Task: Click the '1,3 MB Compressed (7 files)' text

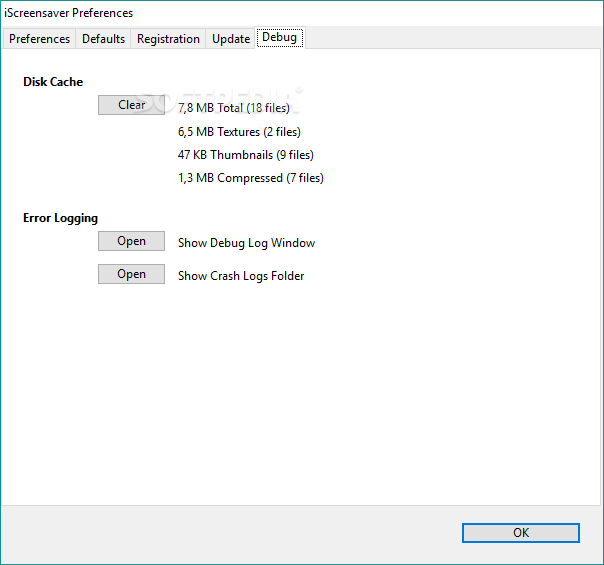Action: pos(251,178)
